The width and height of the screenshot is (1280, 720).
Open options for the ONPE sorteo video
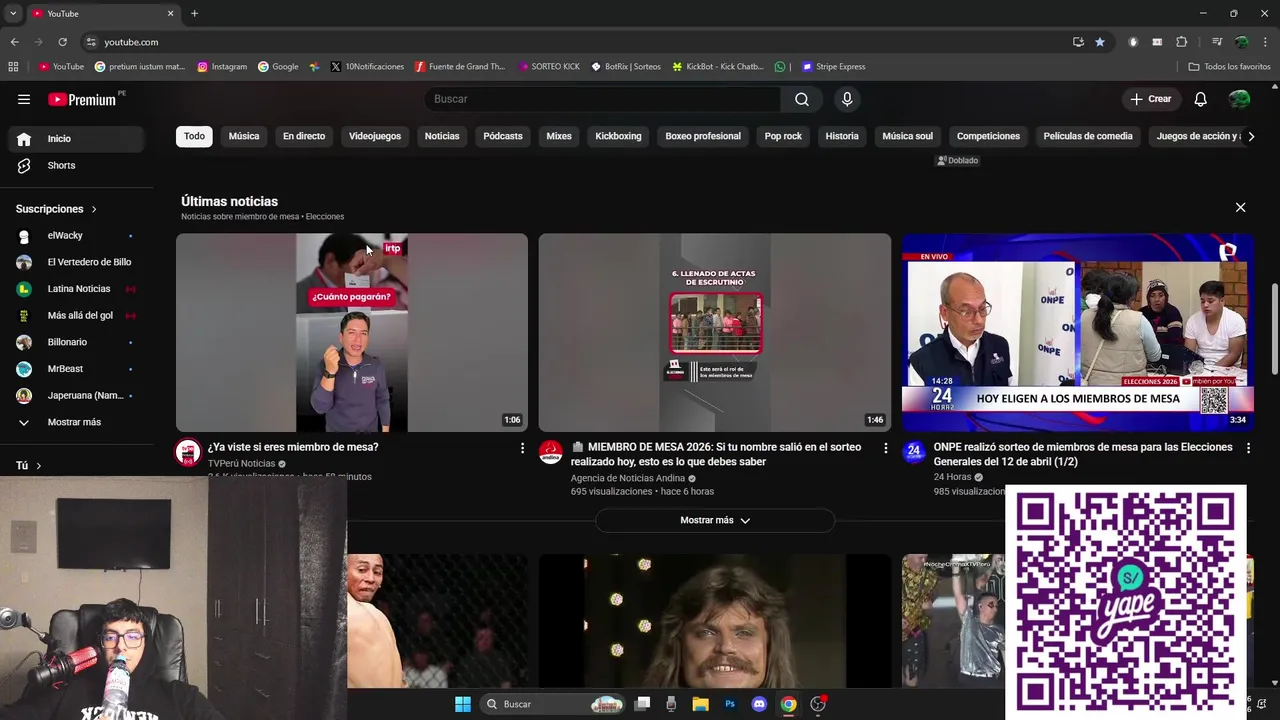(1248, 448)
